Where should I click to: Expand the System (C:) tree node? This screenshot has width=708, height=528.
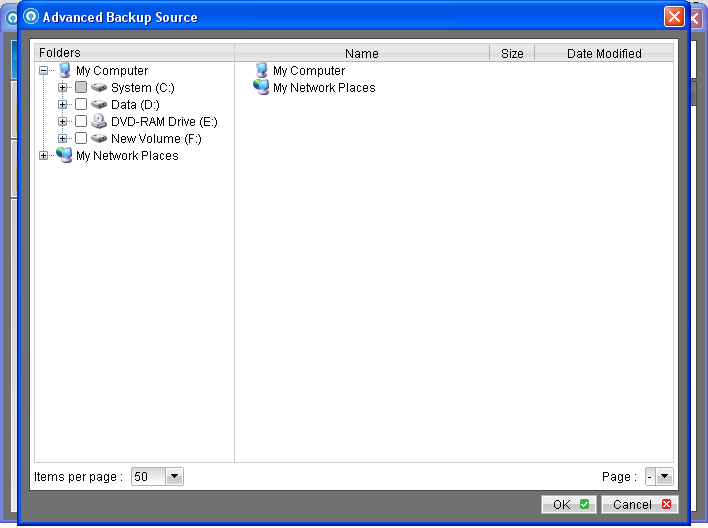pos(63,88)
